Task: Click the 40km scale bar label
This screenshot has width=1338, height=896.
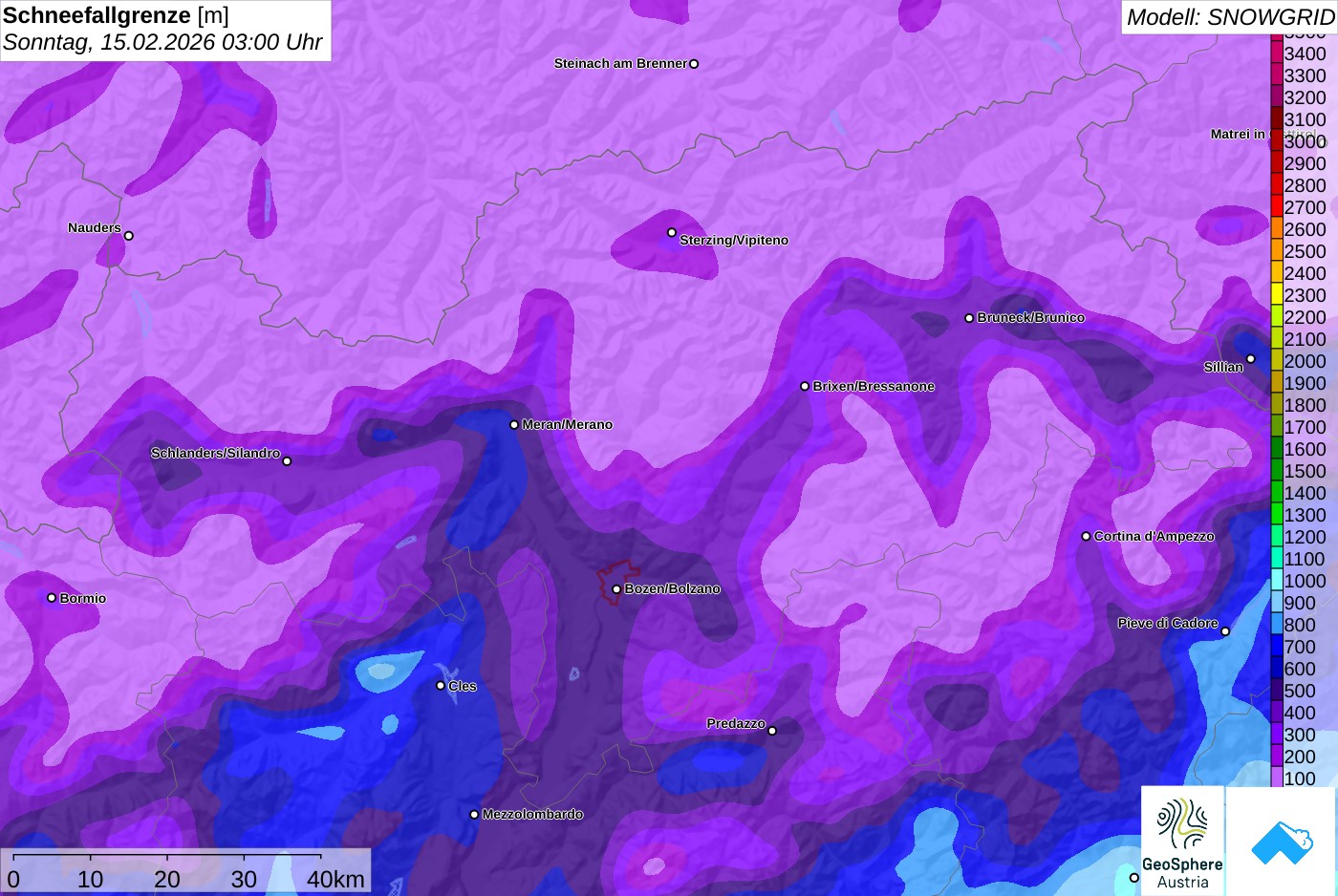Action: click(x=335, y=879)
